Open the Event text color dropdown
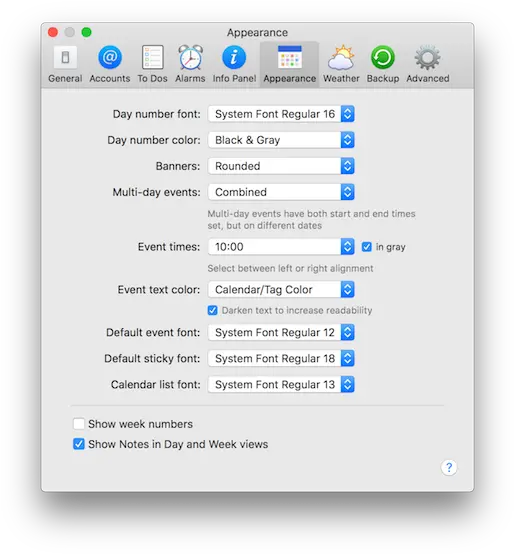 tap(281, 289)
